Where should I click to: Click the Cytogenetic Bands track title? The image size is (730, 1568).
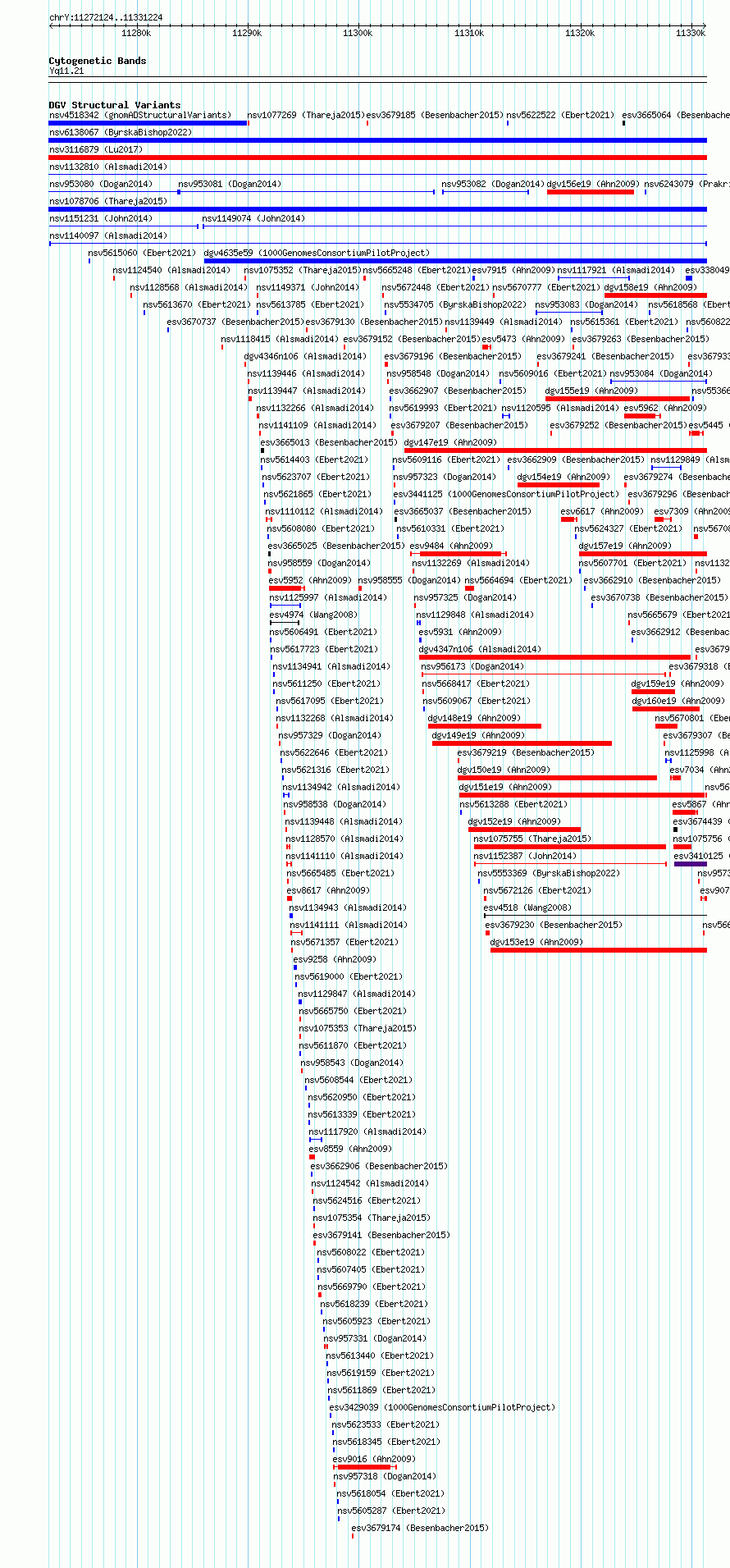[98, 61]
